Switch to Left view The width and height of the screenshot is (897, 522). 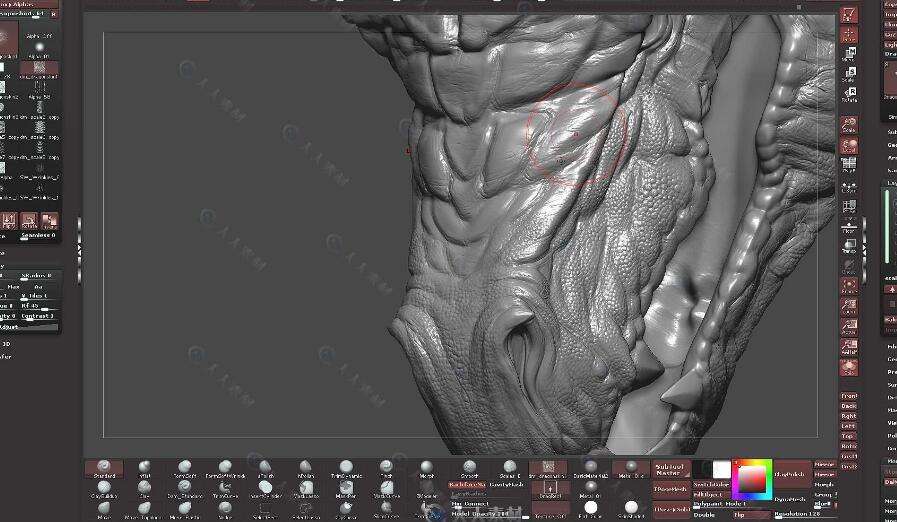click(849, 426)
